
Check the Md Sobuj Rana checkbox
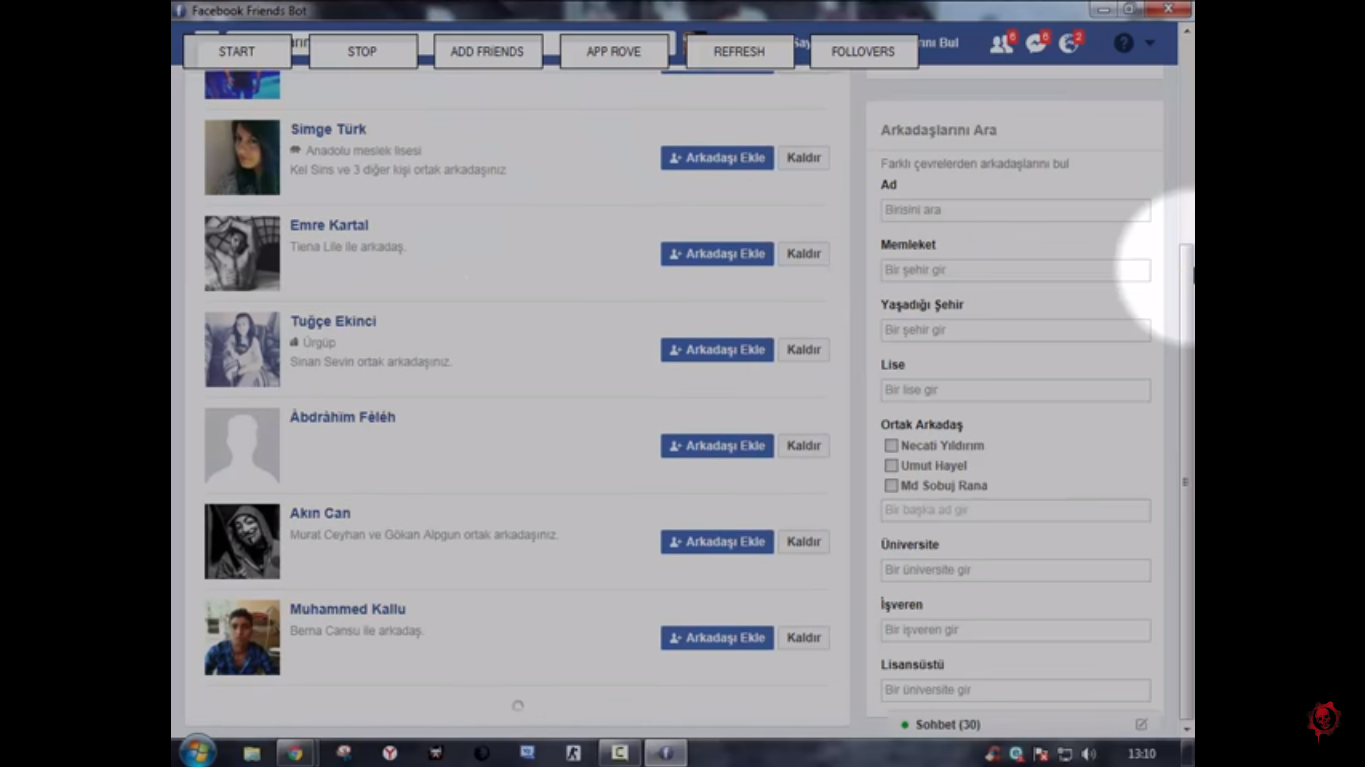click(x=891, y=486)
